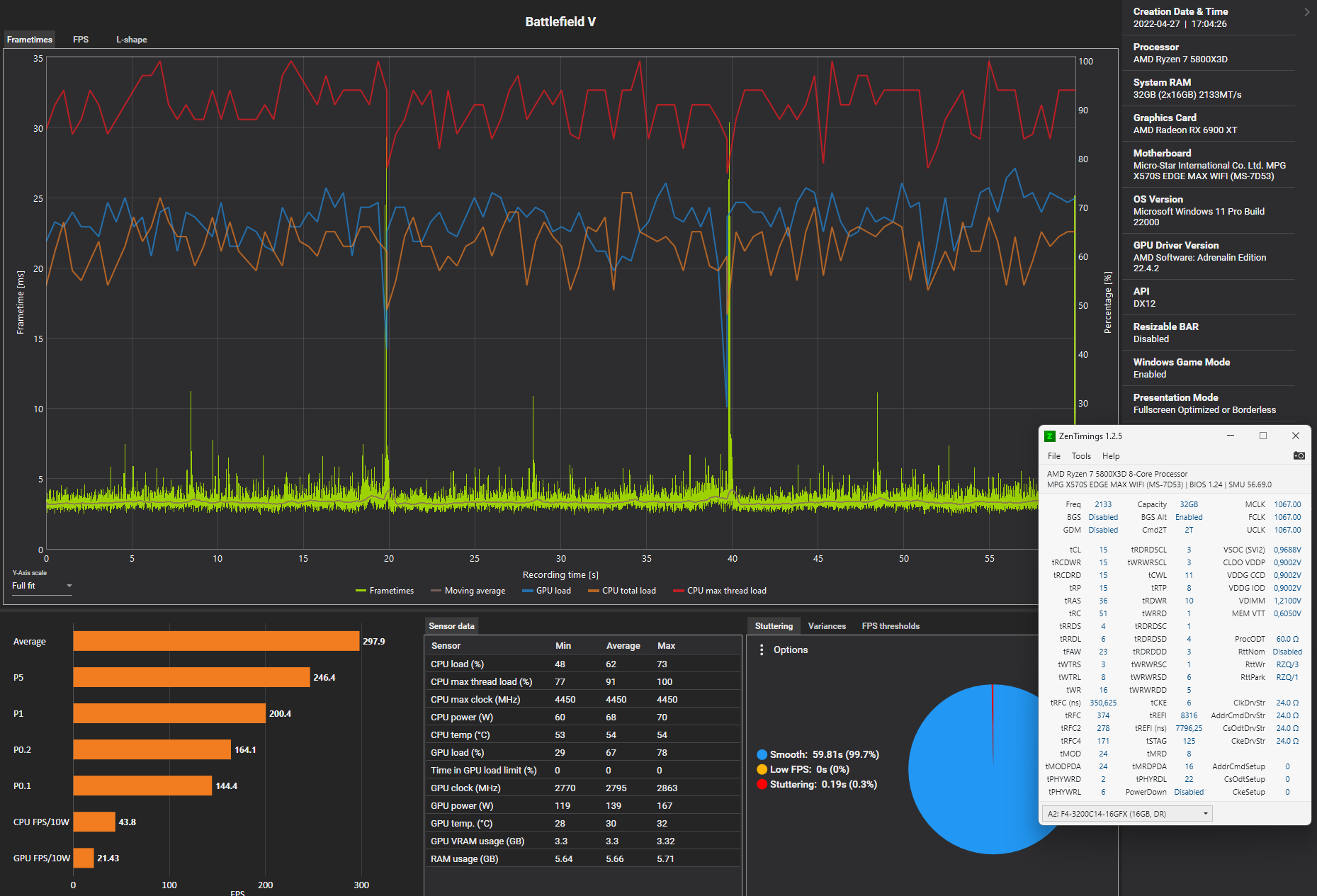
Task: Switch to FPS thresholds tab
Action: [891, 626]
